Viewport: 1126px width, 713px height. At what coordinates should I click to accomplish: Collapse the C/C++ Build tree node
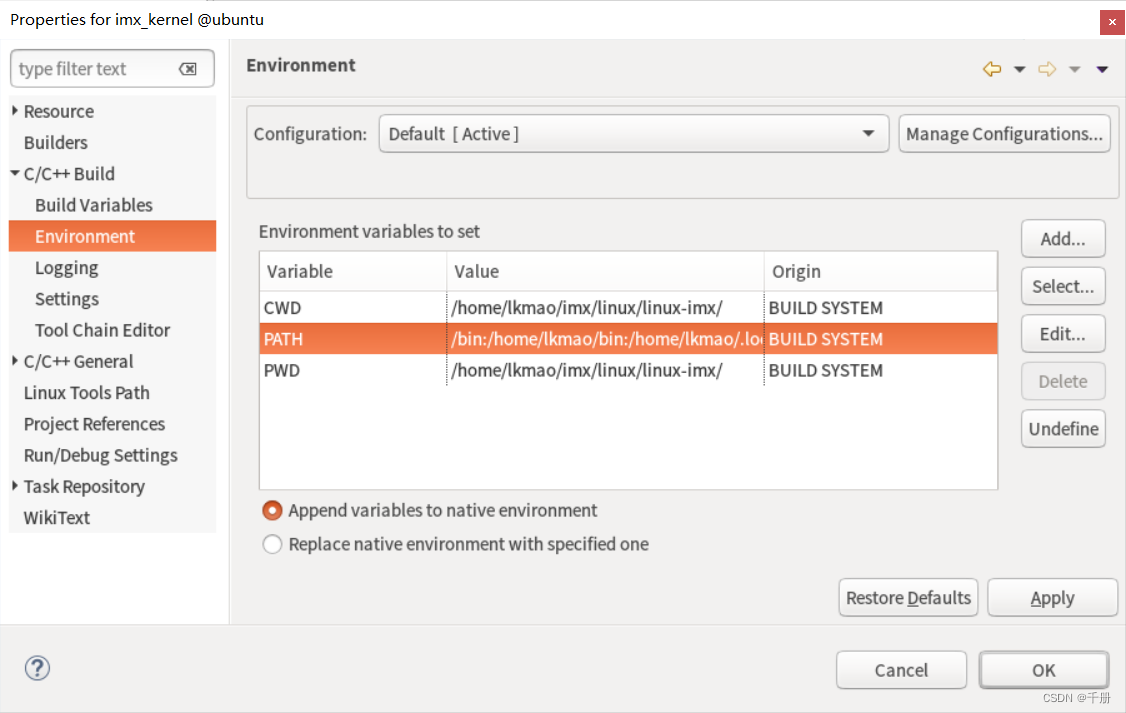[x=15, y=174]
